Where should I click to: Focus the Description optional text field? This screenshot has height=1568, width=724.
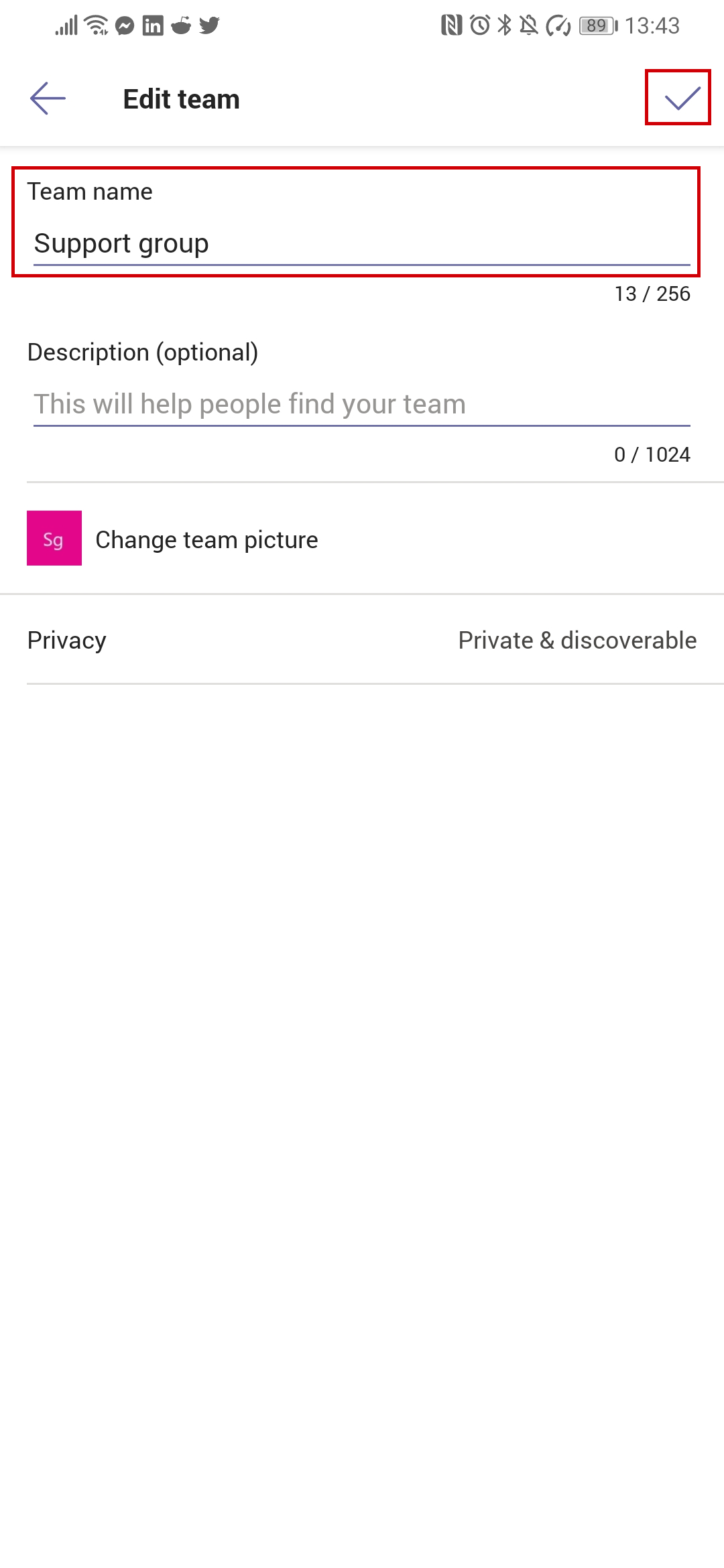362,404
